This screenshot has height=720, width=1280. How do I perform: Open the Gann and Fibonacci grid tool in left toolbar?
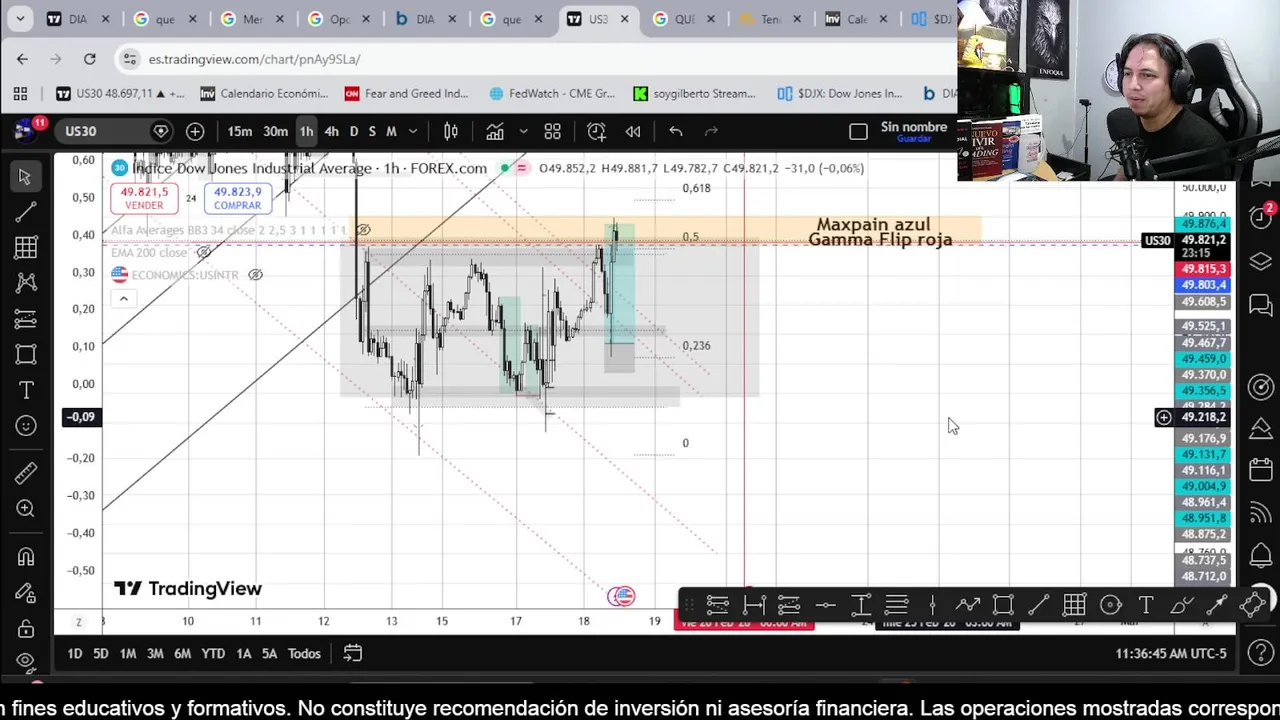[x=25, y=247]
